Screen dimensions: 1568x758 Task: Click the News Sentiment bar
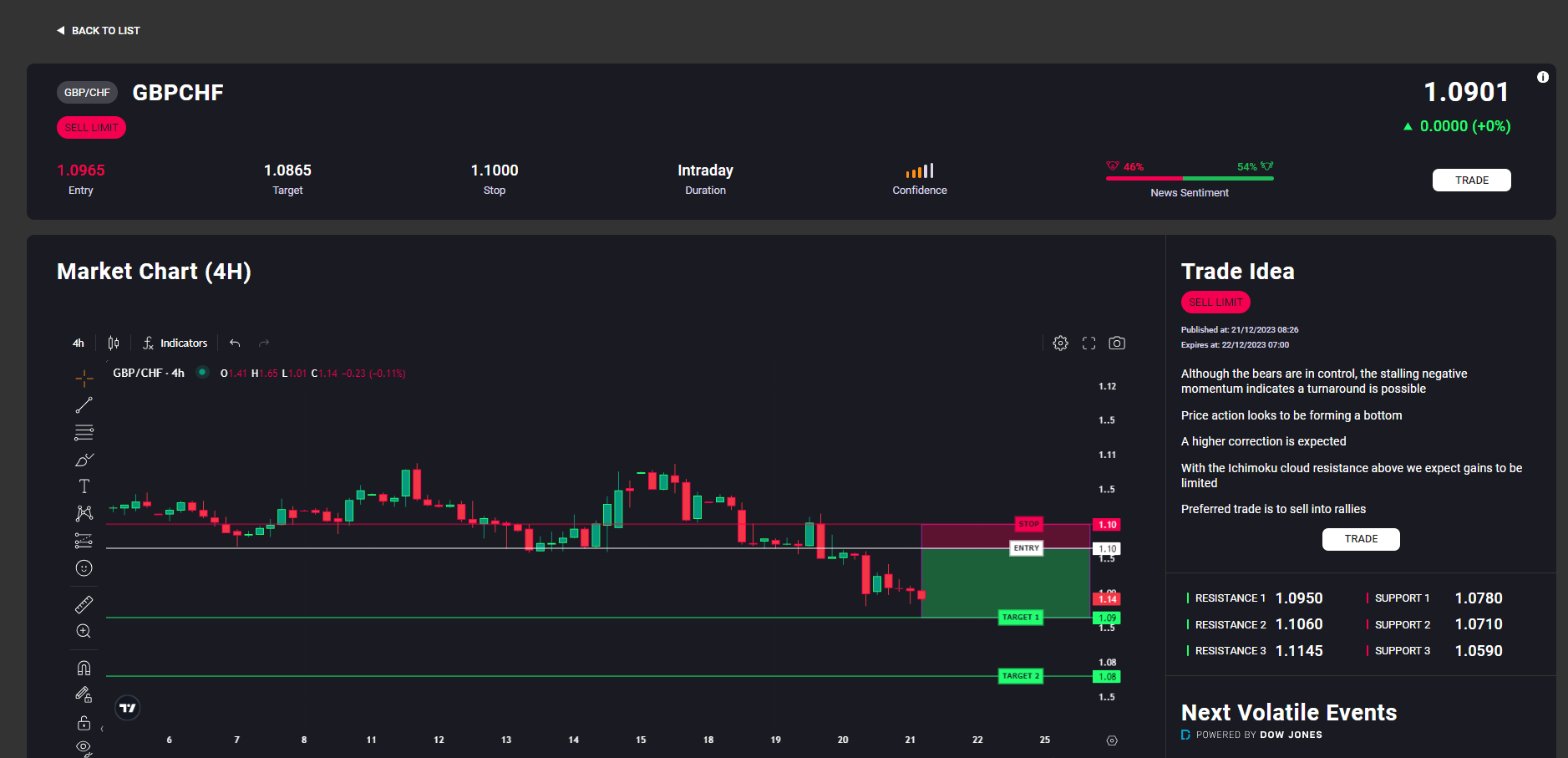(x=1188, y=178)
